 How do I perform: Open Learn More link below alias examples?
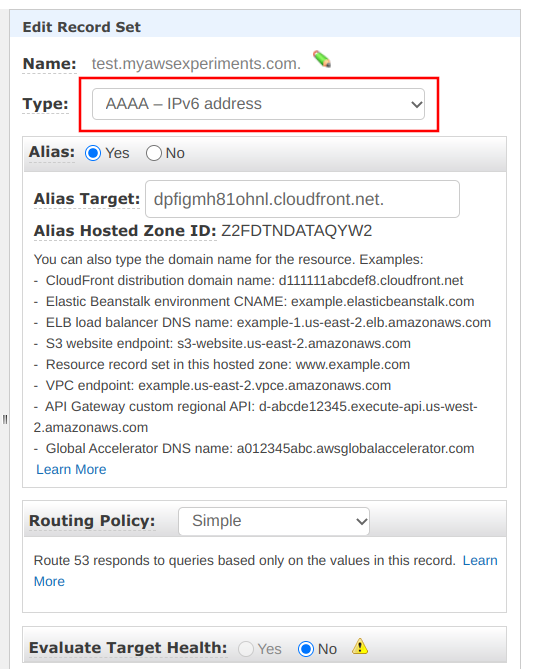[71, 469]
